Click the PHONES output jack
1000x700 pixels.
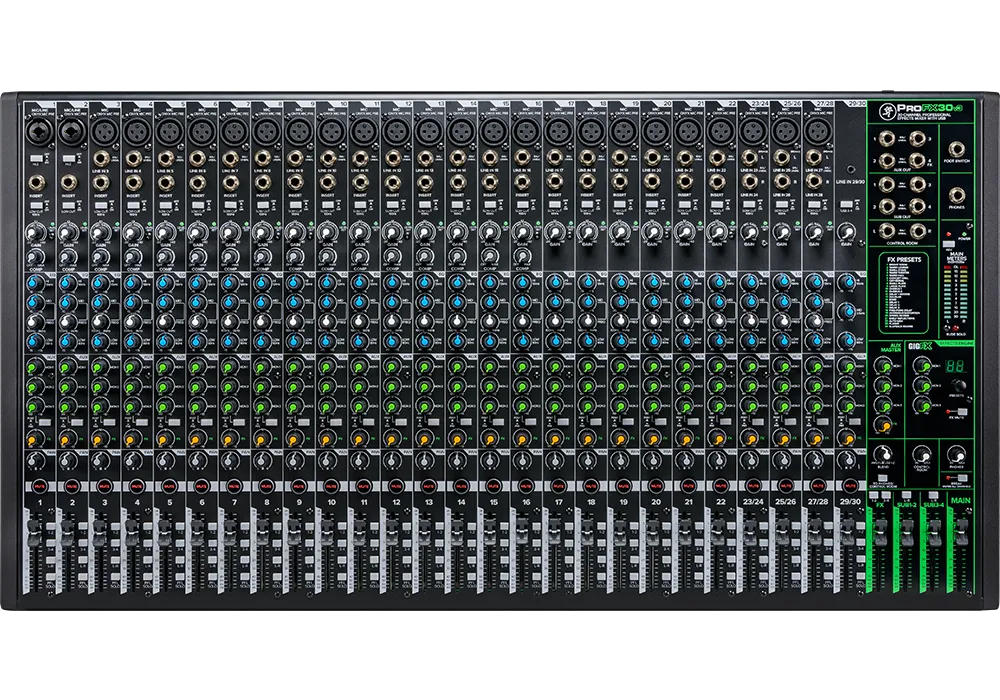click(957, 196)
